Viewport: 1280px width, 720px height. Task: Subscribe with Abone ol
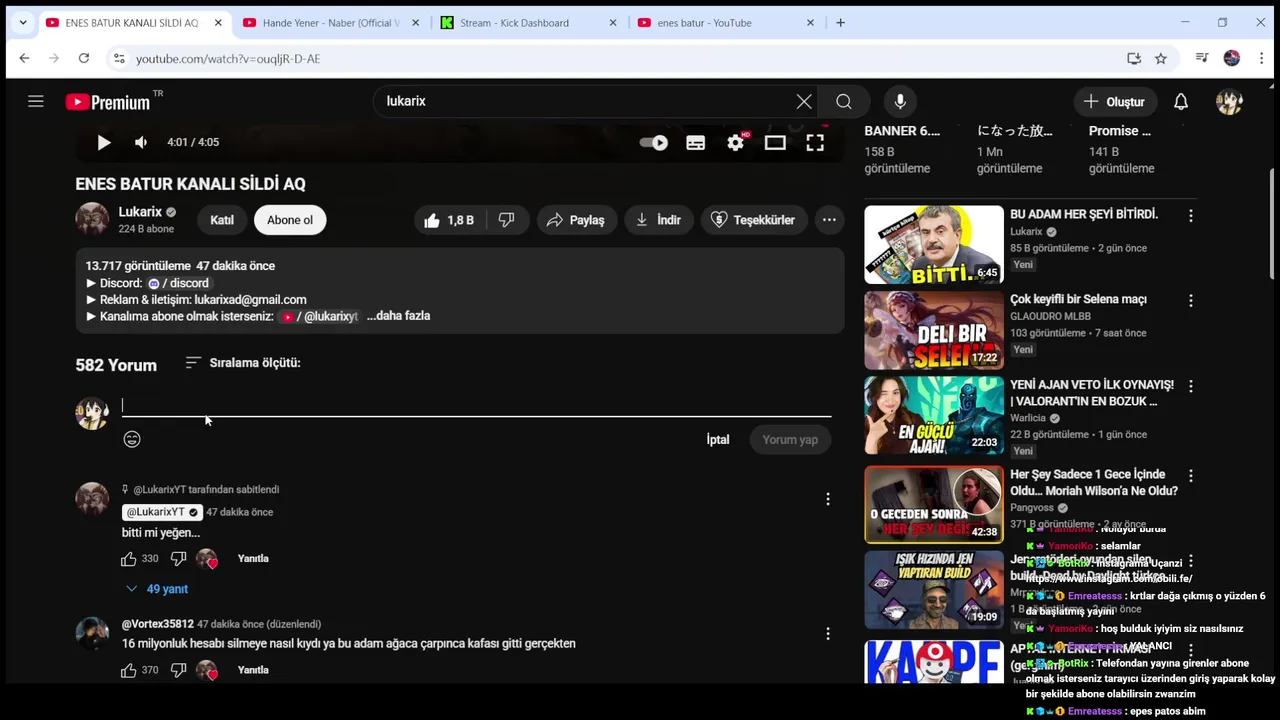point(290,220)
